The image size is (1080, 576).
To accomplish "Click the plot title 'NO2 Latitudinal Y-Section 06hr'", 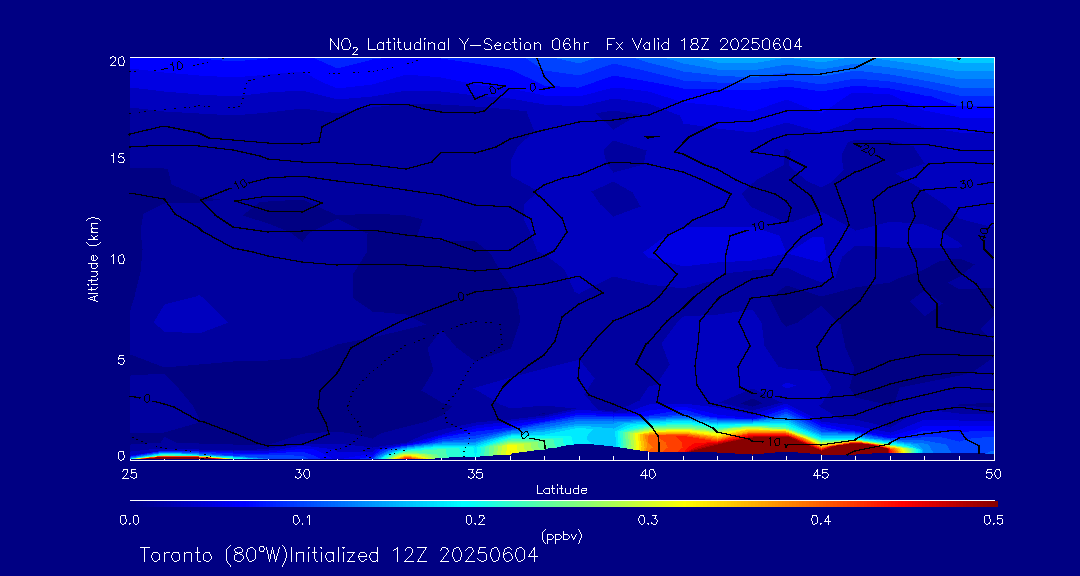I will [x=461, y=46].
